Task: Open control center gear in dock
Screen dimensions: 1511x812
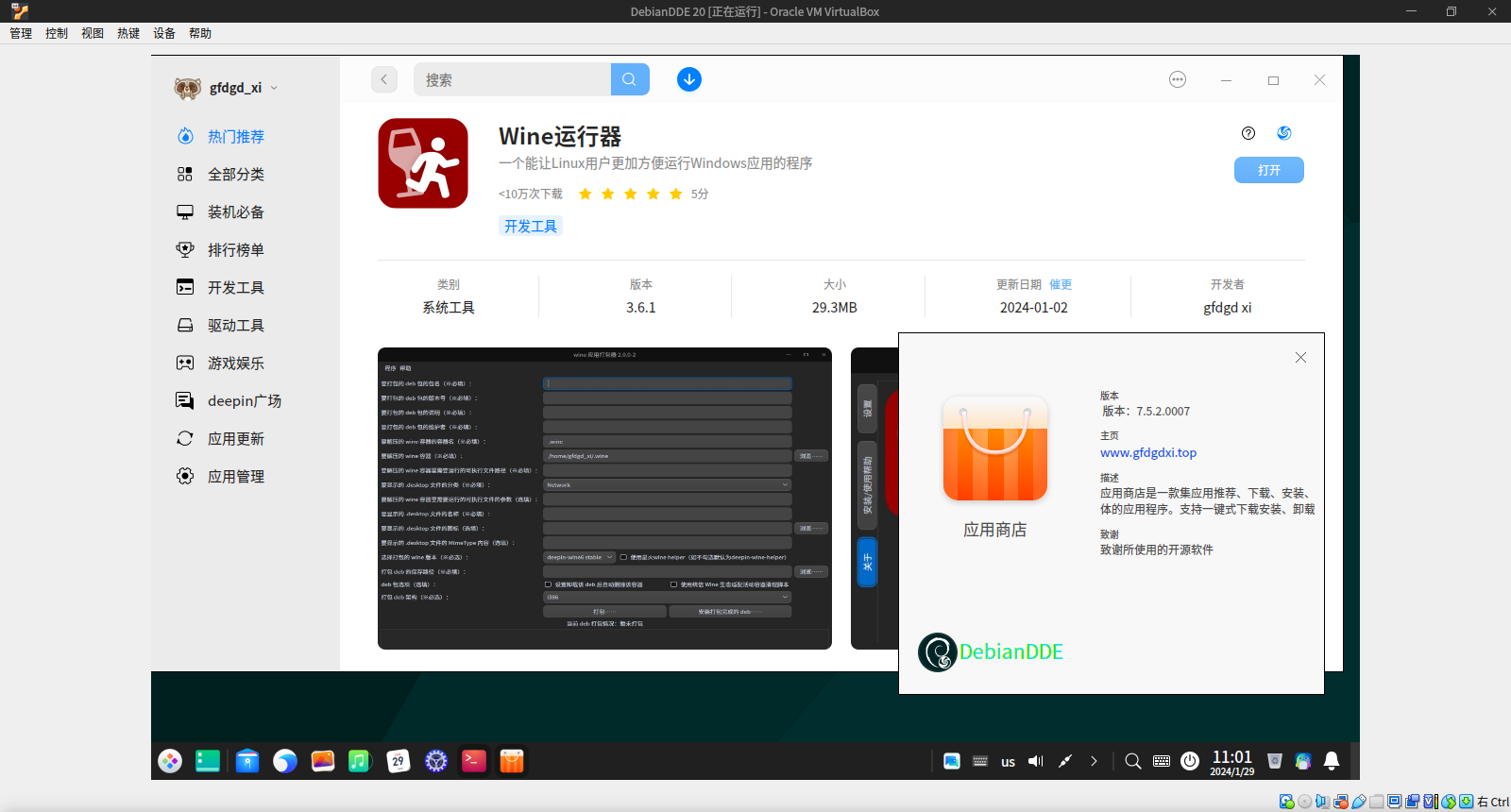Action: pos(436,761)
